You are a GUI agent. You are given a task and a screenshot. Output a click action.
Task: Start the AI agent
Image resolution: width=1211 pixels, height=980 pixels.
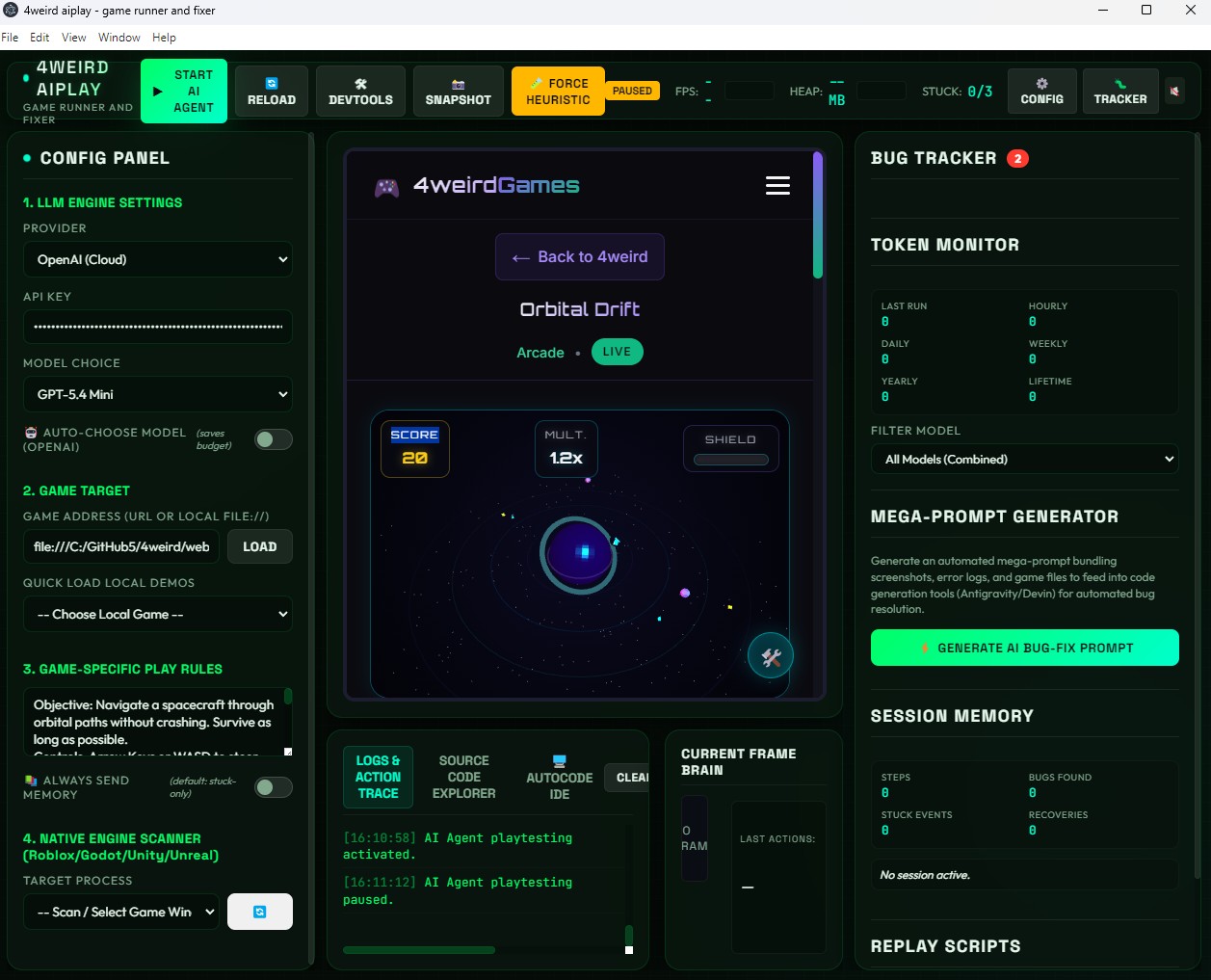coord(184,91)
